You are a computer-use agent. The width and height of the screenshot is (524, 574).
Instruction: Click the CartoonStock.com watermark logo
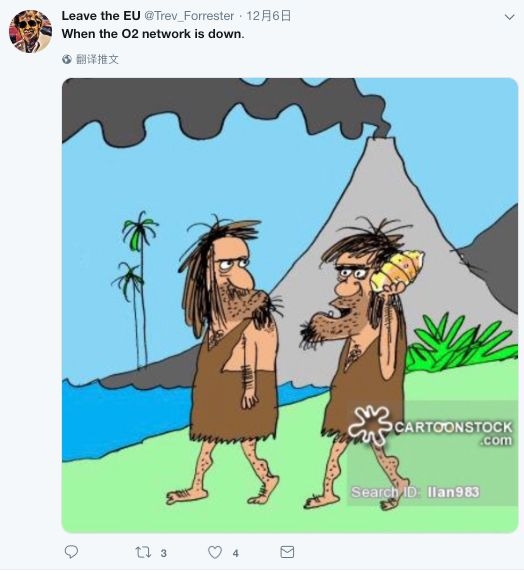430,427
